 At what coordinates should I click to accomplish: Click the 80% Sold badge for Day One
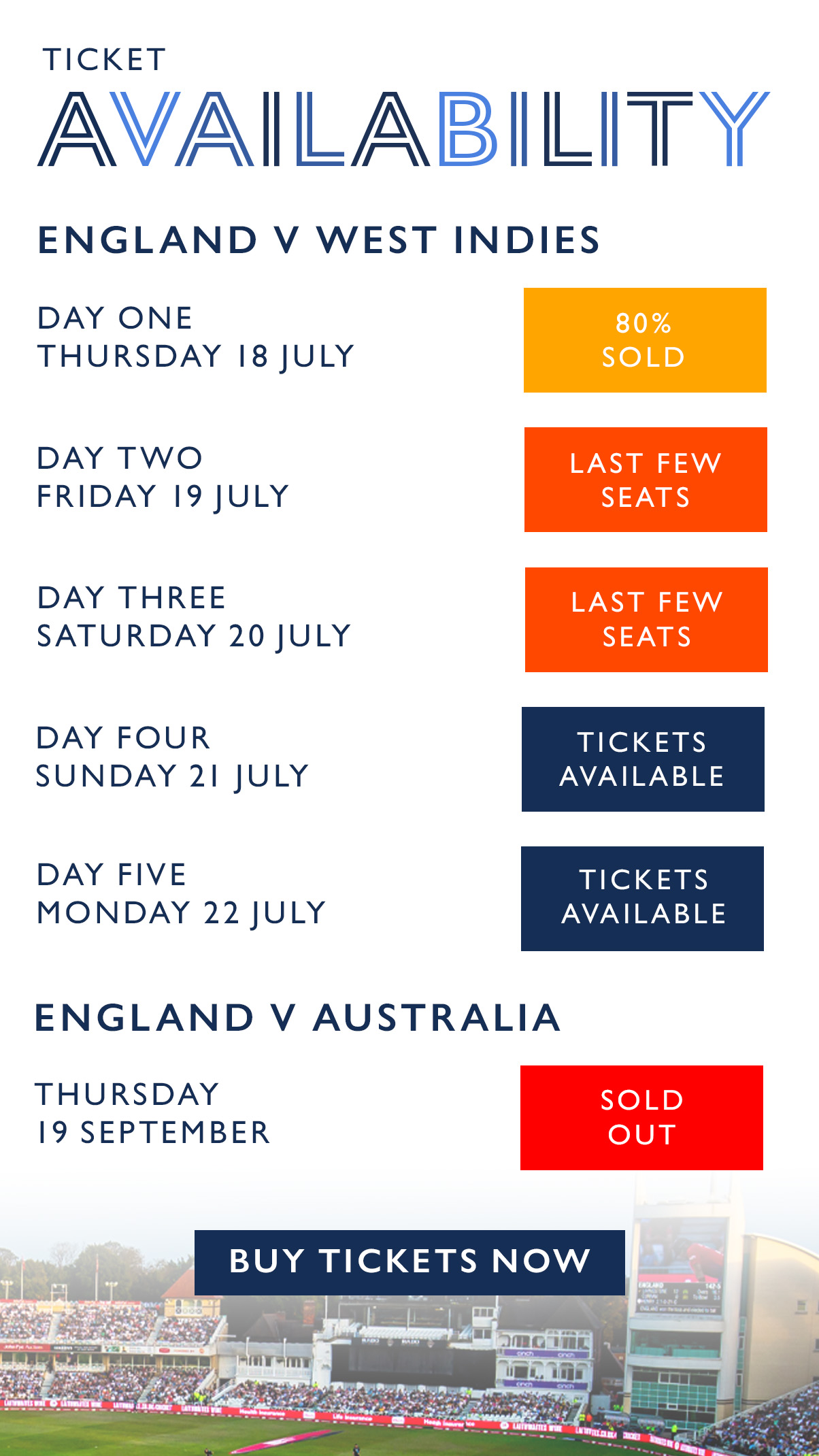645,340
